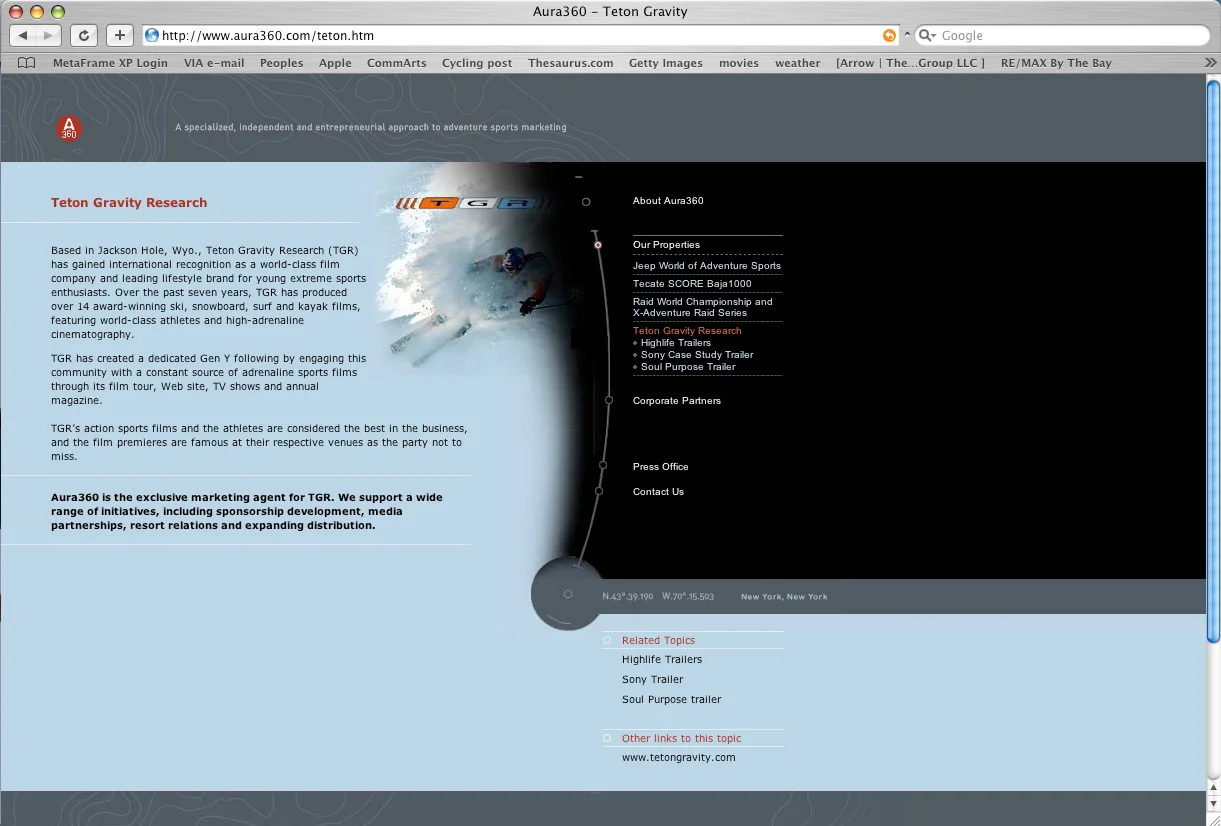Viewport: 1221px width, 826px height.
Task: Open the weather bookmark
Action: 798,63
